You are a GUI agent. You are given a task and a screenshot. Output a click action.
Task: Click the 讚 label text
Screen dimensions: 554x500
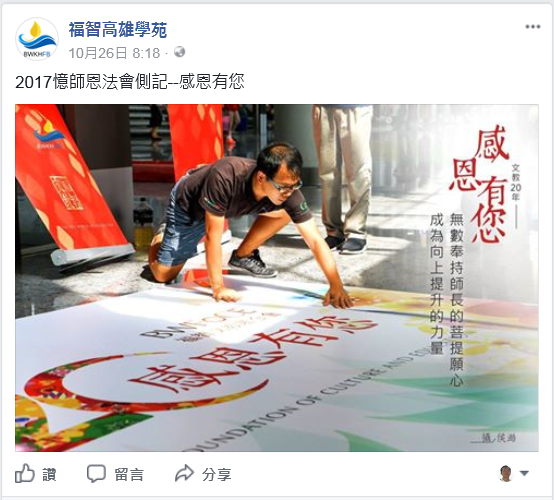(x=49, y=474)
